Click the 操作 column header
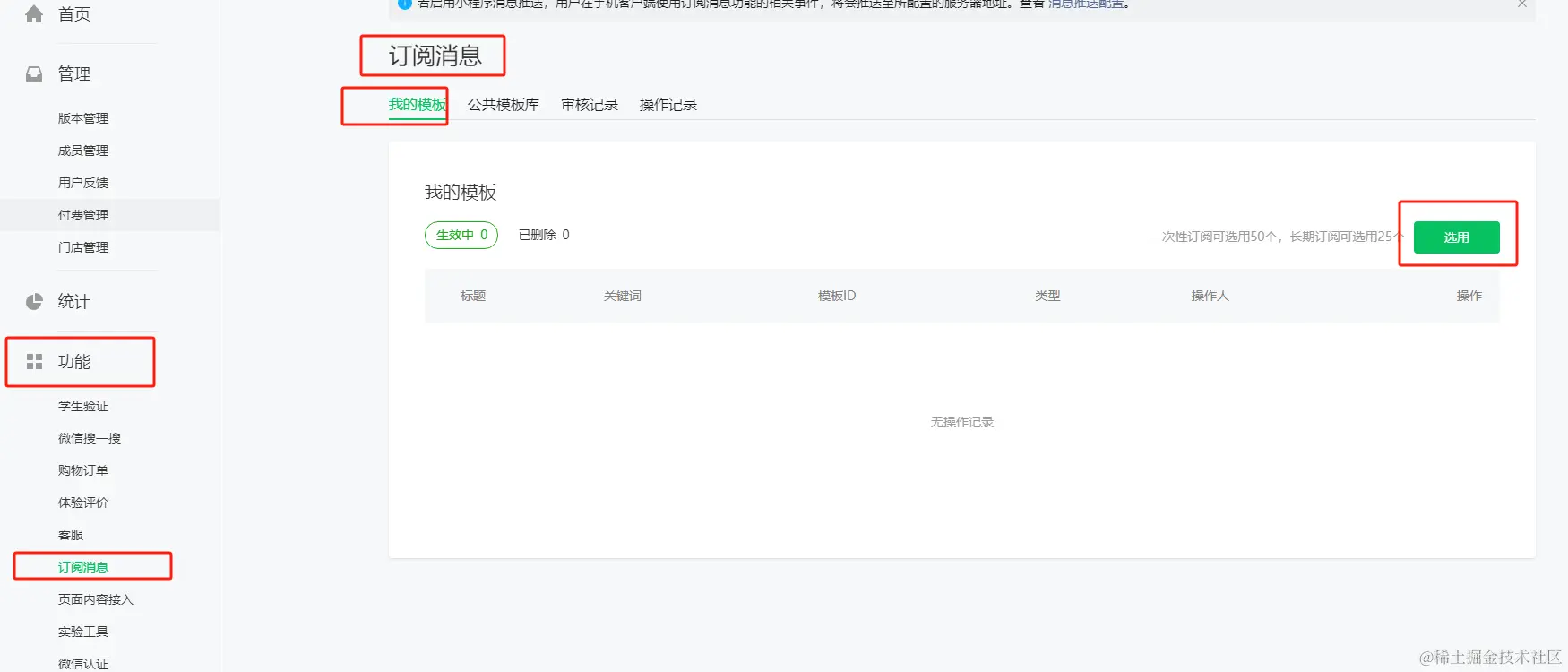Viewport: 1568px width, 672px height. (1469, 296)
